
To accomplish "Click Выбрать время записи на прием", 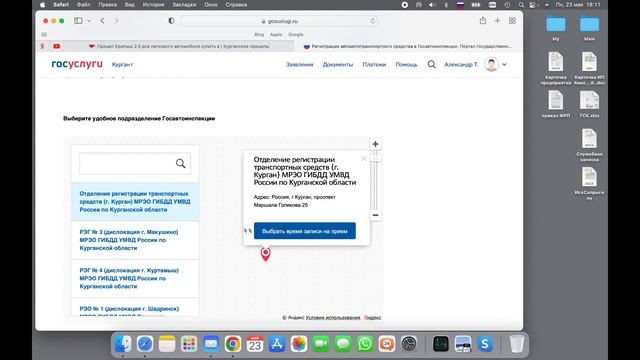I will 305,231.
